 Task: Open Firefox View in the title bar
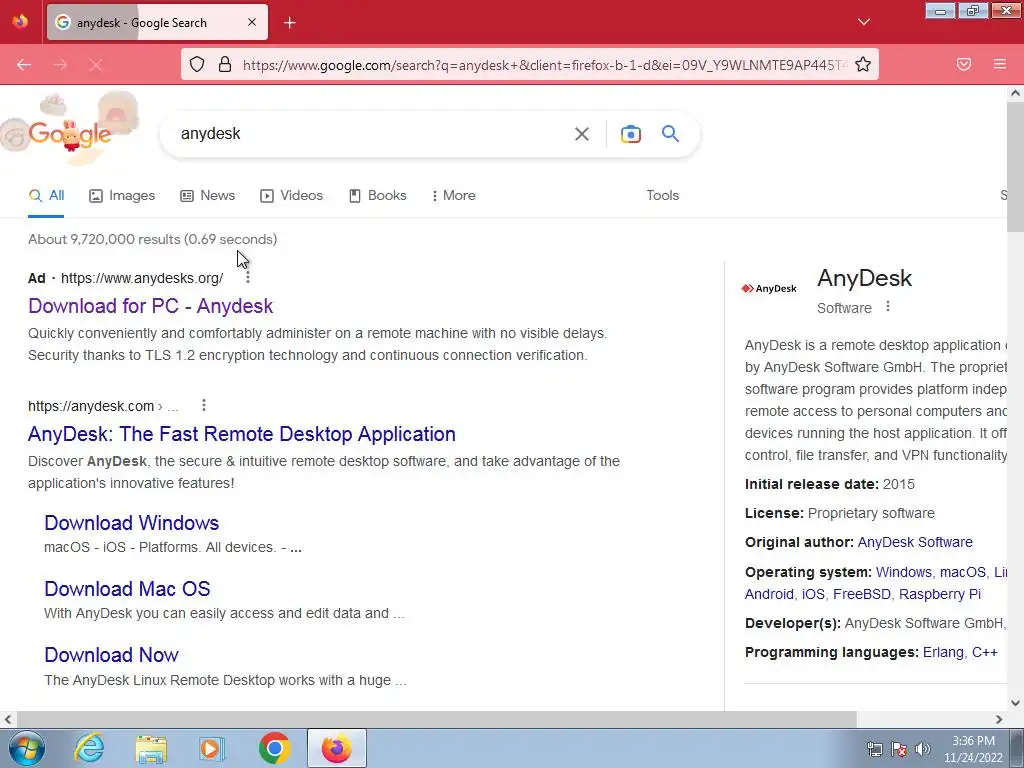click(20, 22)
